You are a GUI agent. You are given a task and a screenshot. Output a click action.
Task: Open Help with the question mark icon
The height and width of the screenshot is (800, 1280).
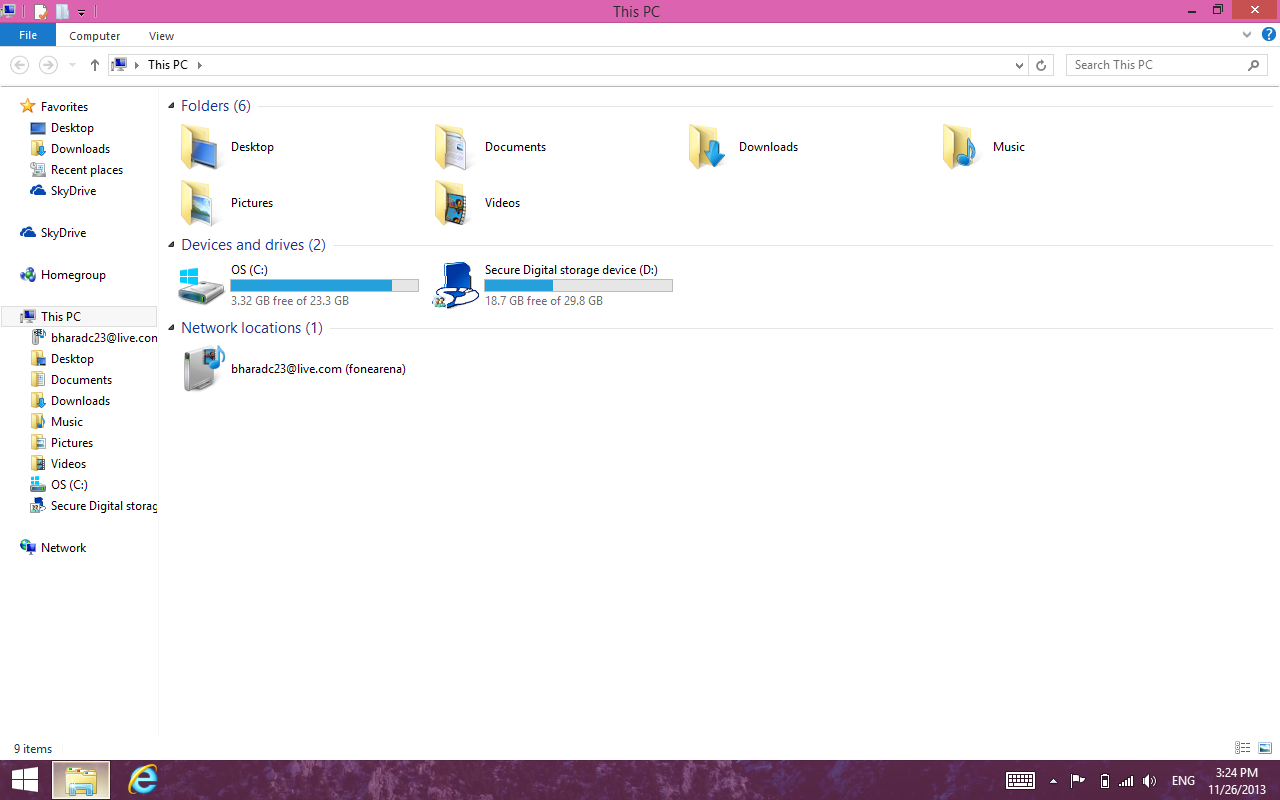(x=1268, y=35)
